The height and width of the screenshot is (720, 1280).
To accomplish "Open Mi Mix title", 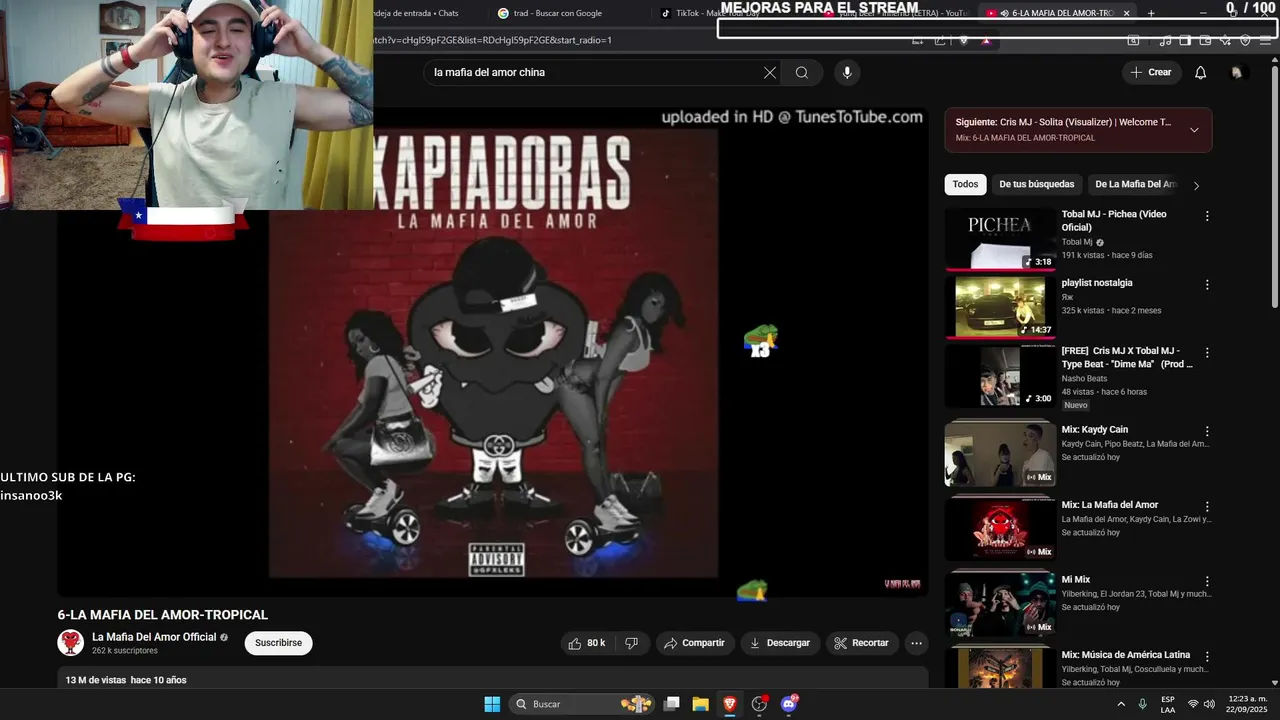I will pyautogui.click(x=1076, y=580).
